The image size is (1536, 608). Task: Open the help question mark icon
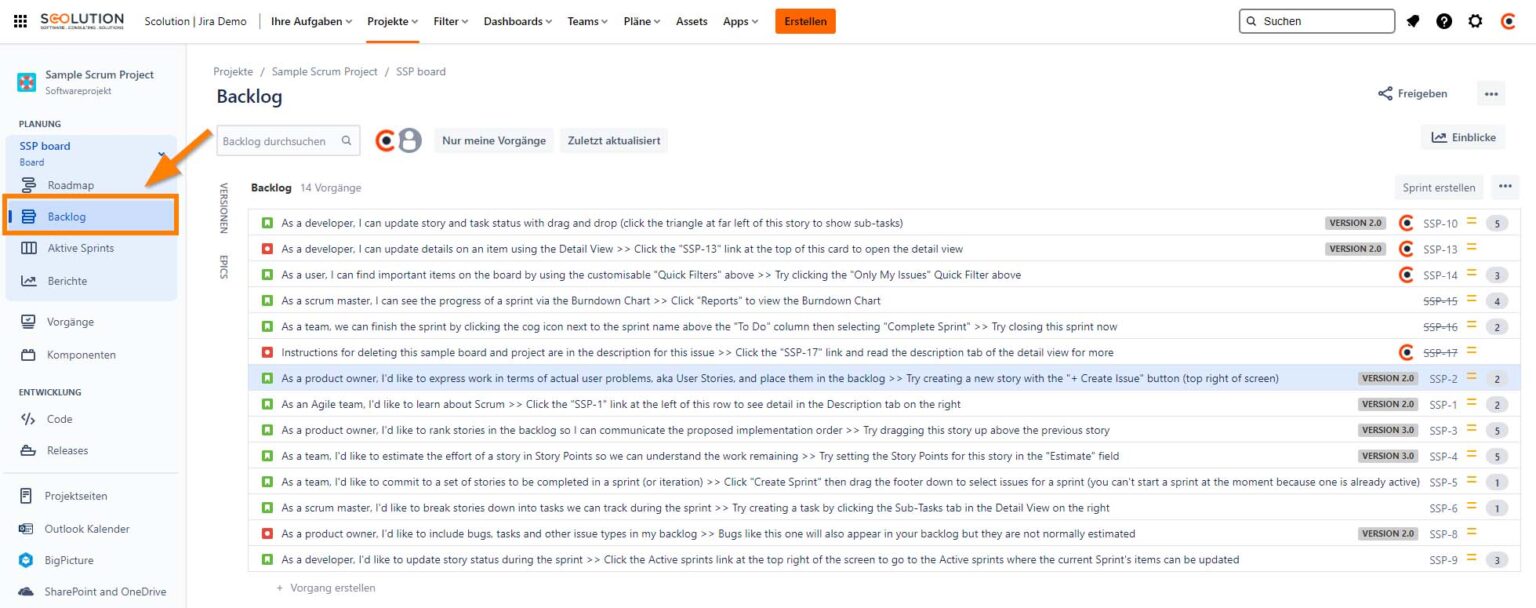pyautogui.click(x=1444, y=21)
